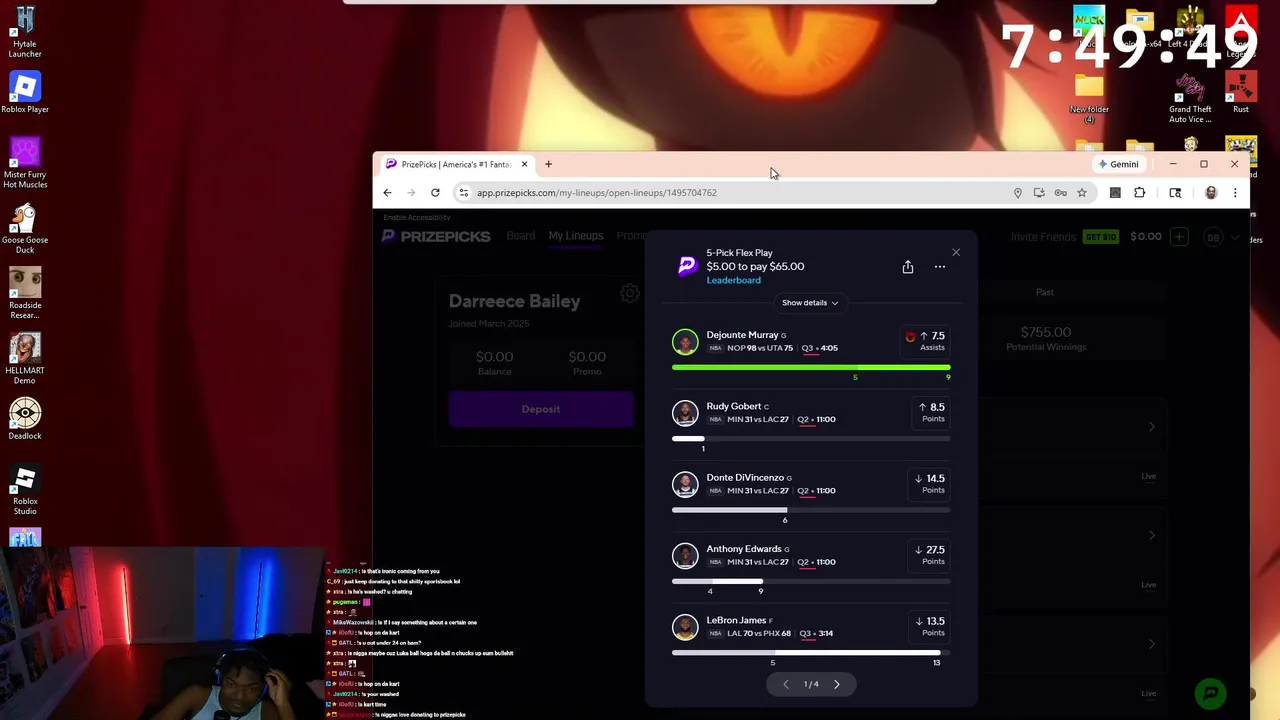Click Enable Accessibility link
This screenshot has width=1280, height=720.
[x=417, y=217]
